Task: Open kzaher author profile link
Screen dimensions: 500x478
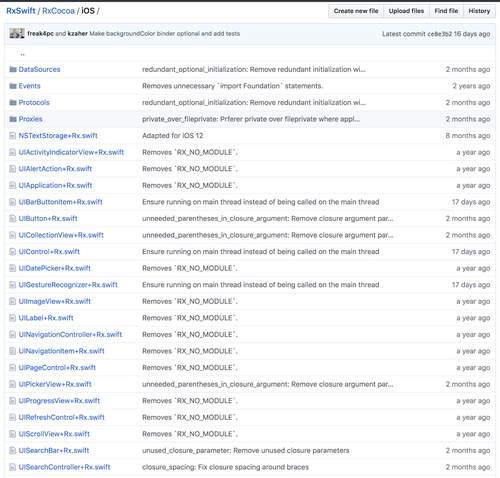Action: [78, 33]
